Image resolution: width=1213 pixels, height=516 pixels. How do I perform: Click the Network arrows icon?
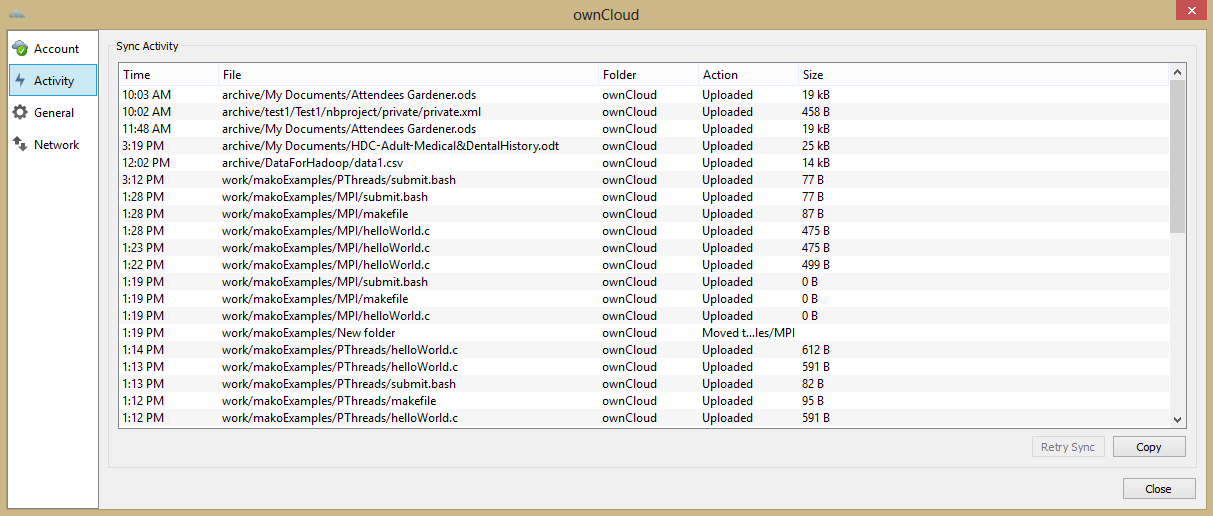tap(20, 145)
